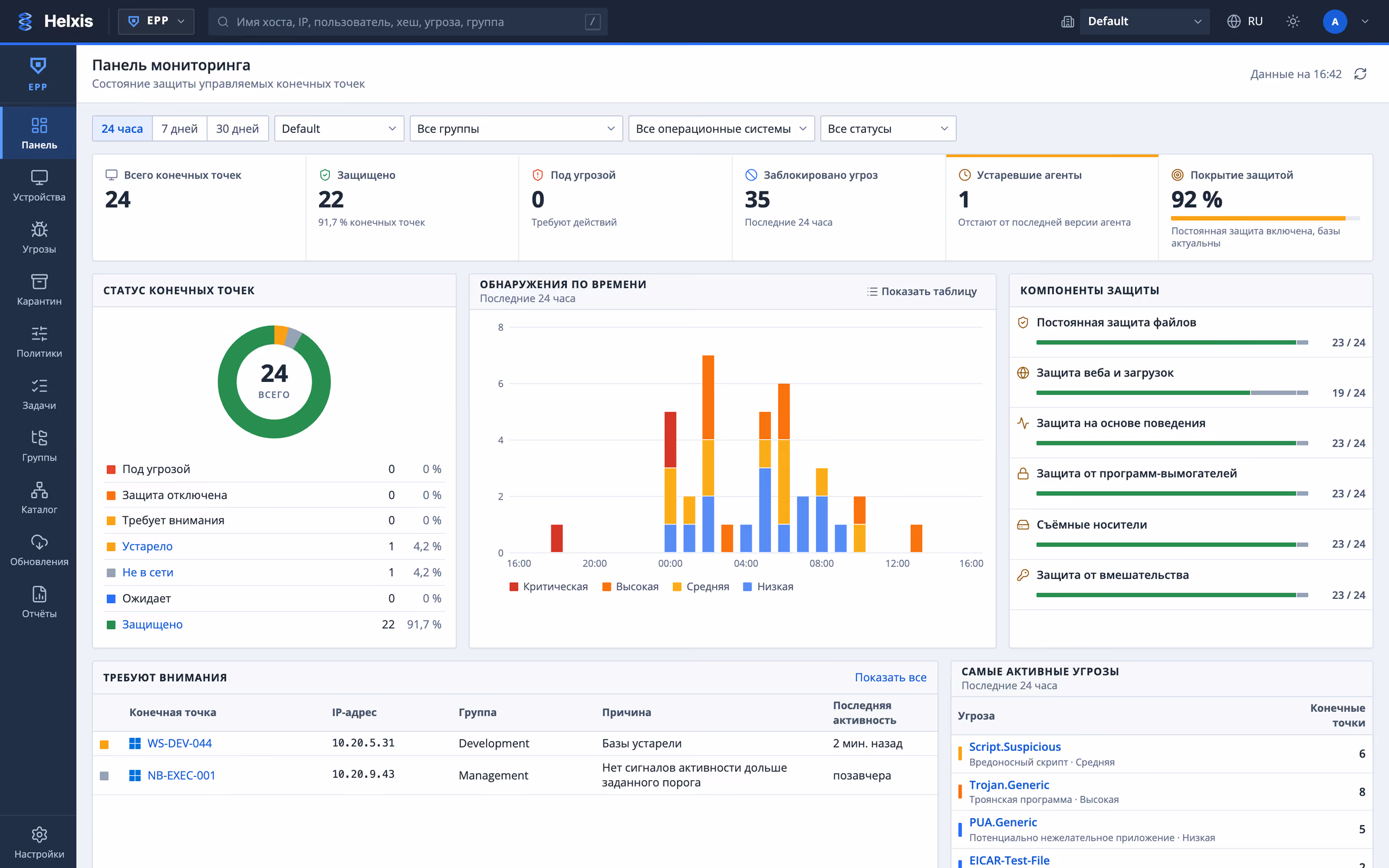Click the Показать все link
The width and height of the screenshot is (1389, 868).
890,677
